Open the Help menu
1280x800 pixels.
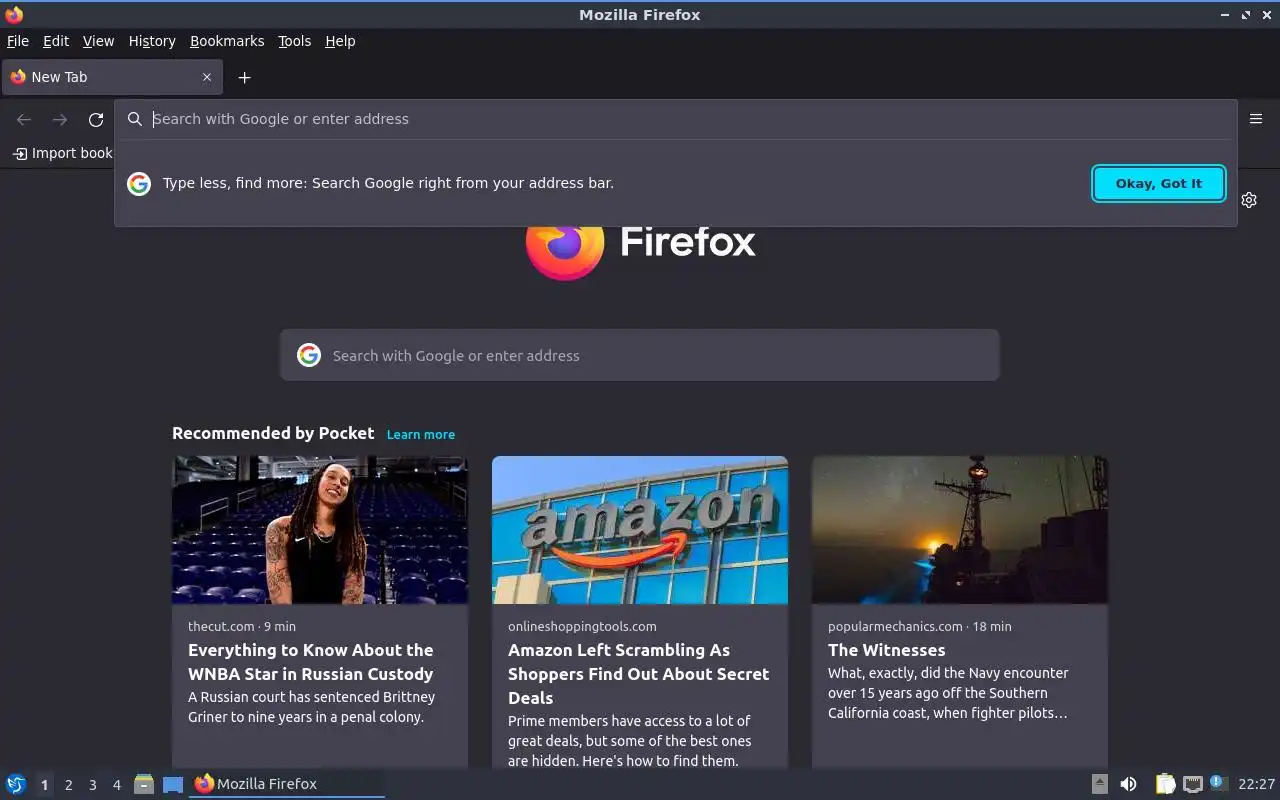[340, 41]
